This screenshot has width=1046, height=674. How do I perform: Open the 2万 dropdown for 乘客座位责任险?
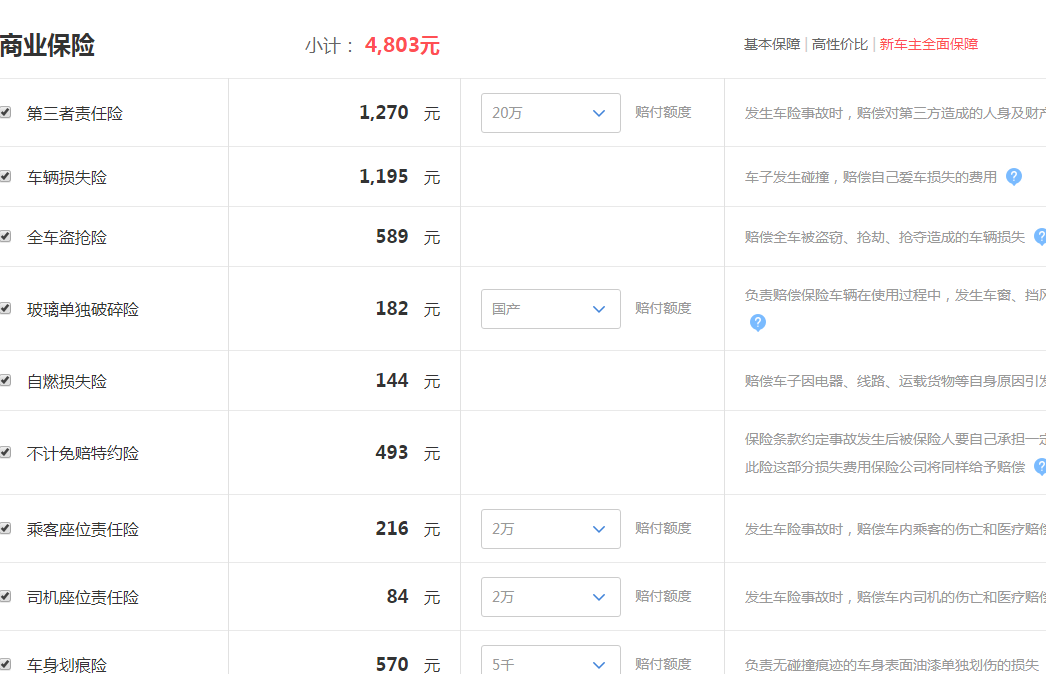click(x=550, y=529)
